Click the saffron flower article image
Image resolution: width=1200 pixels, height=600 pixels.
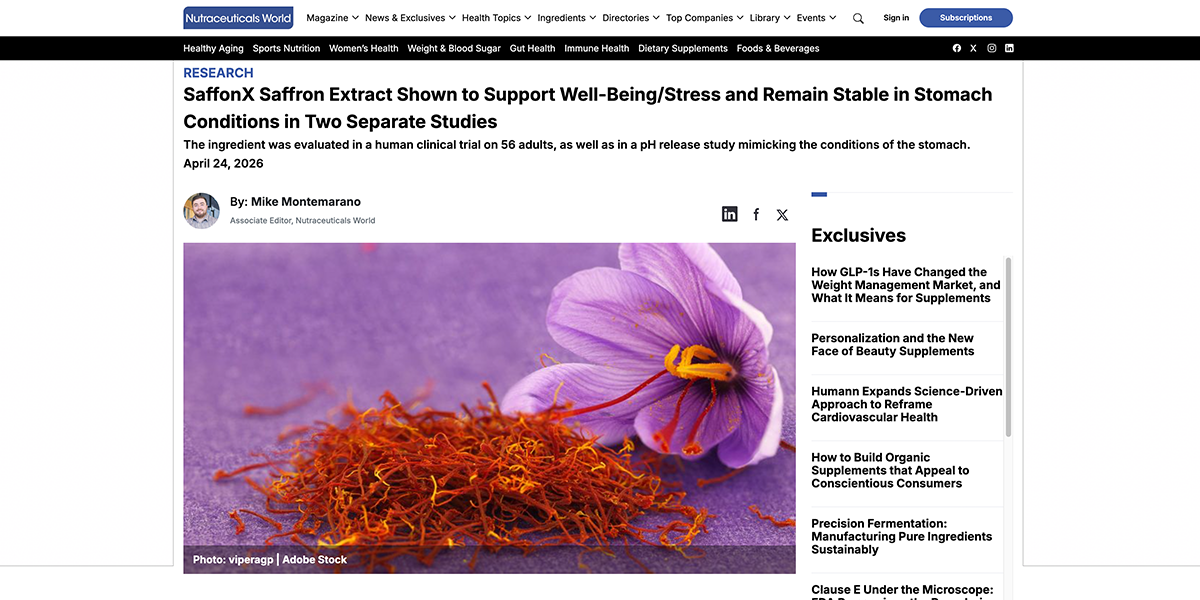[x=489, y=408]
